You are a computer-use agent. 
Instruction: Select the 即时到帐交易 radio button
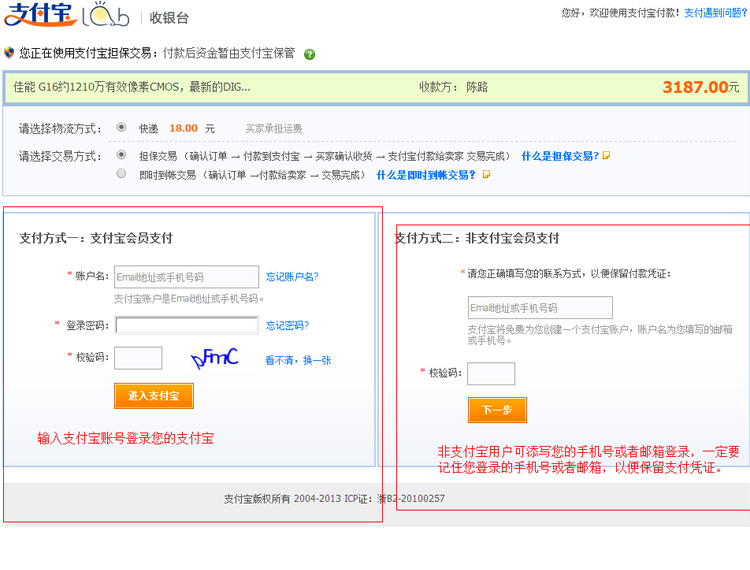[121, 173]
